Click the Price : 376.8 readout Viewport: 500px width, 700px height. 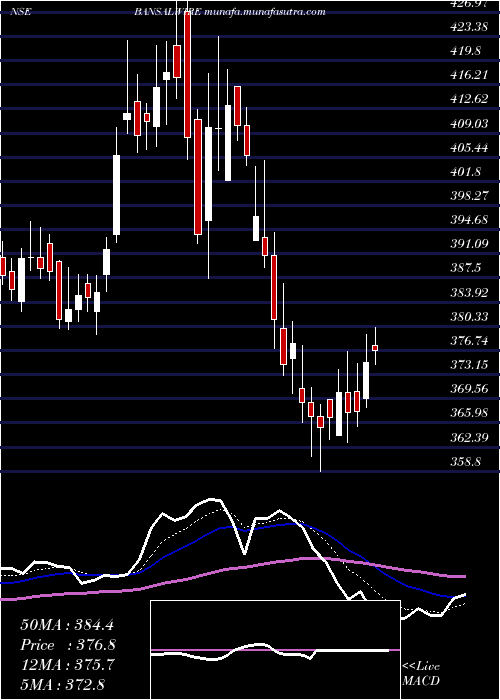pos(68,645)
